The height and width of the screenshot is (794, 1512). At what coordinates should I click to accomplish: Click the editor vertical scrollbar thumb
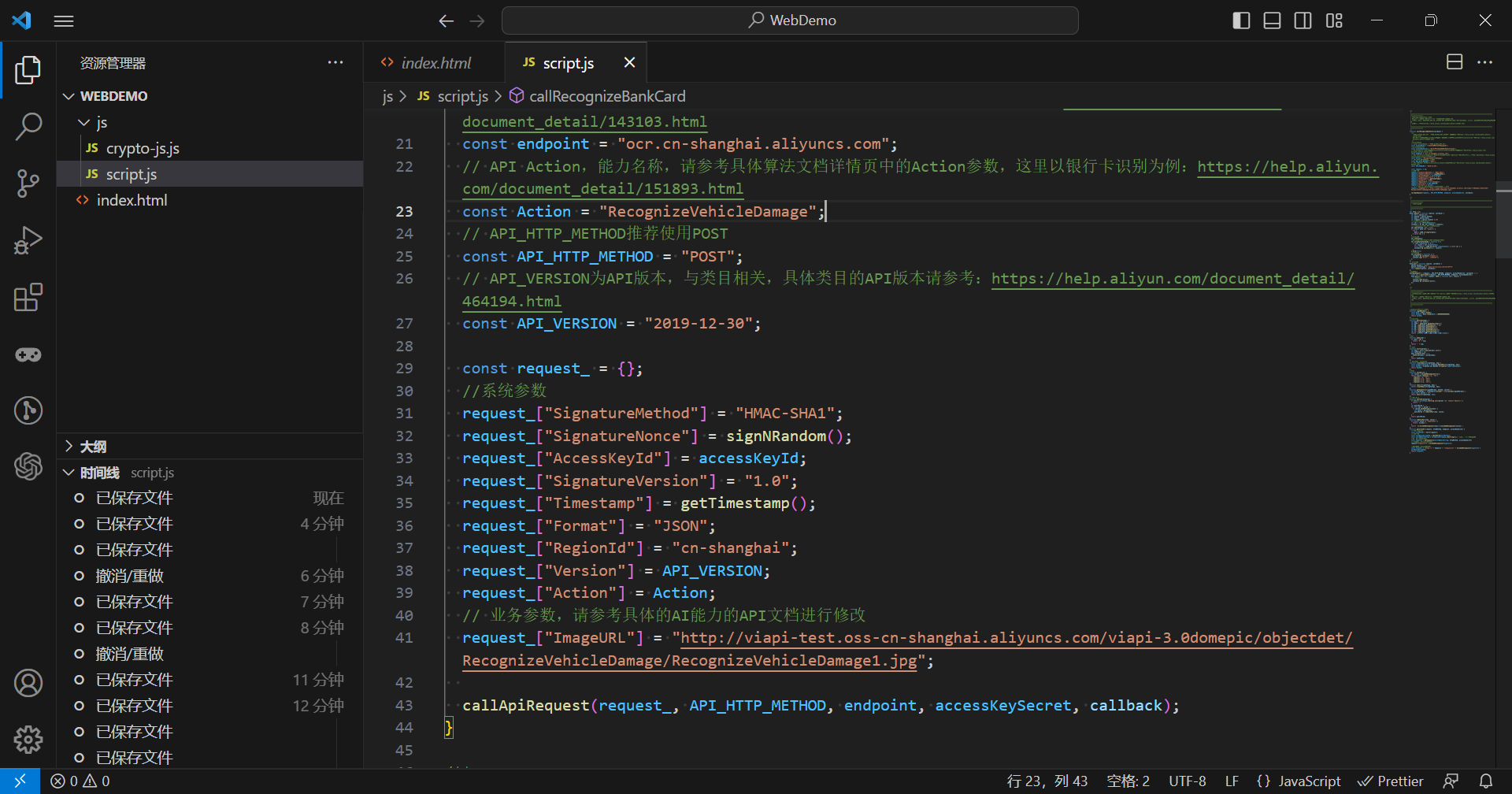1503,220
